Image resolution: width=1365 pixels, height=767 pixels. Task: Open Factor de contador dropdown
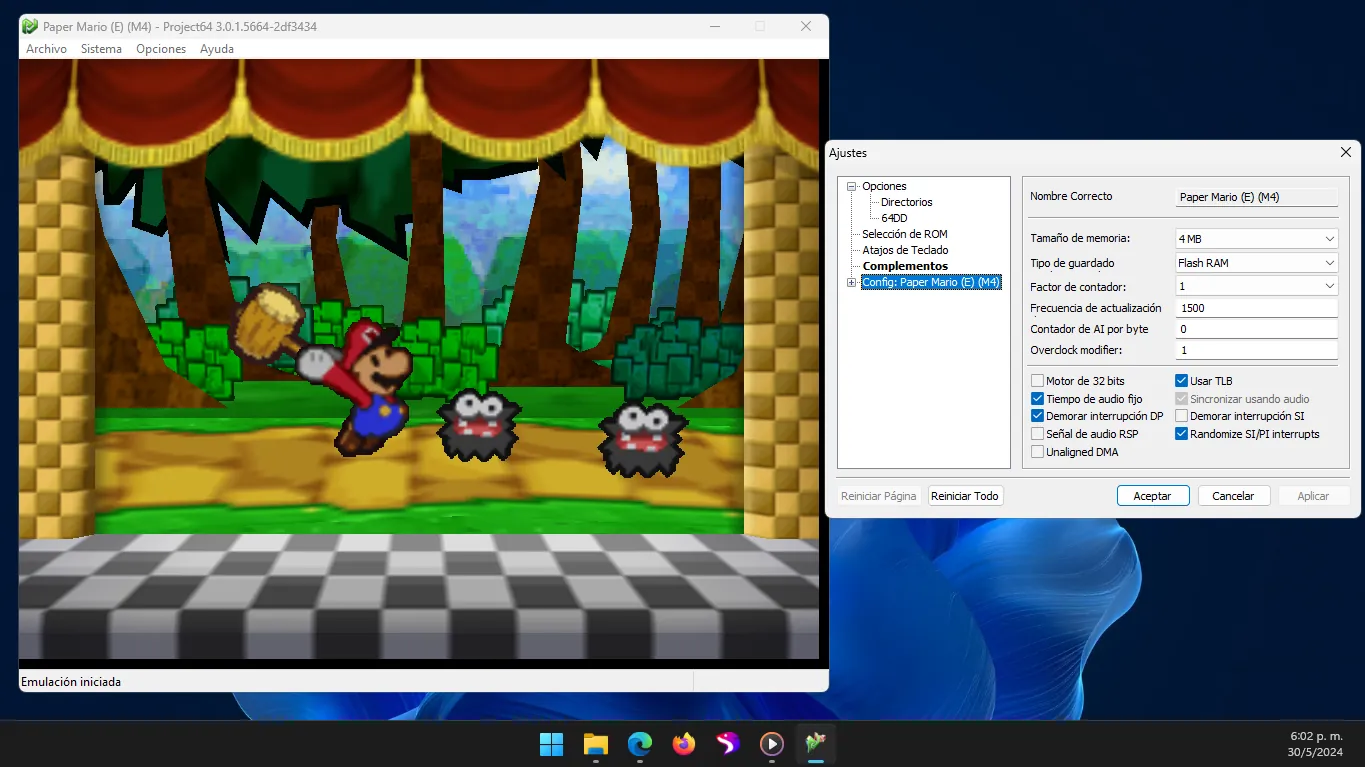[1256, 286]
